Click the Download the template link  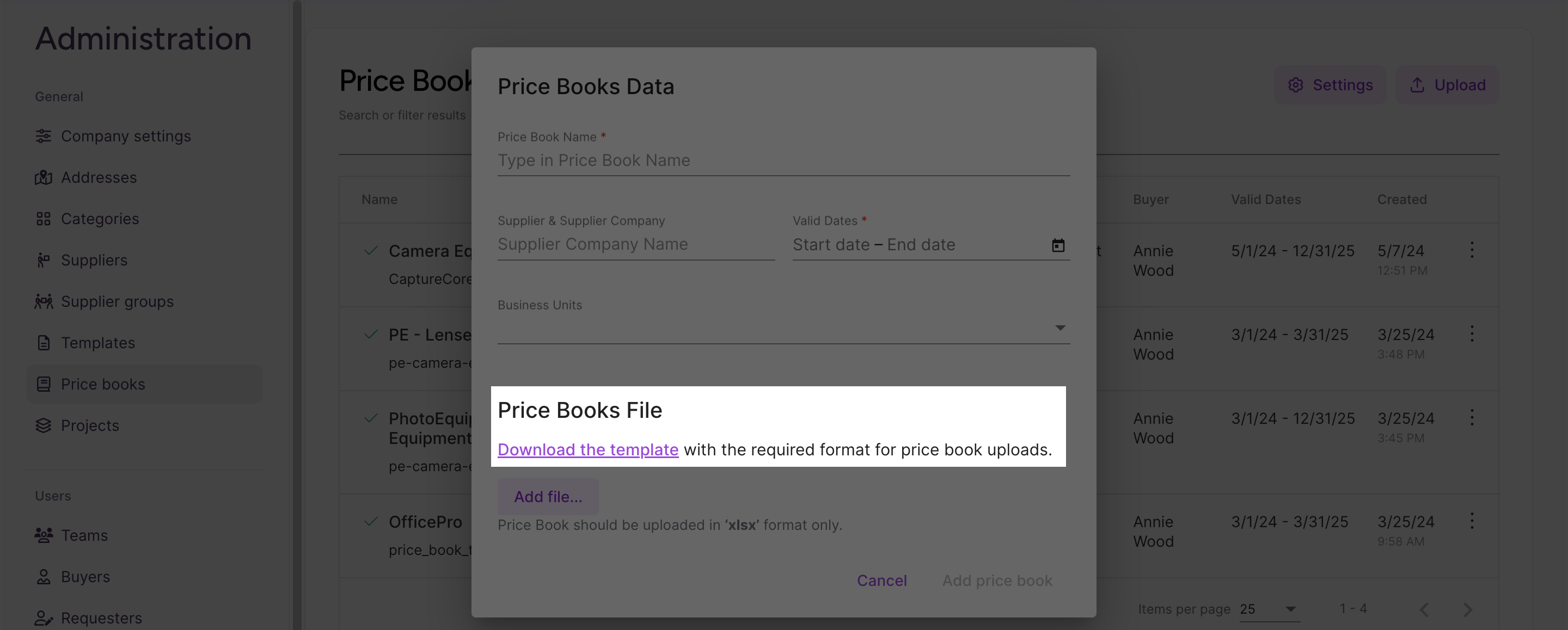click(588, 449)
